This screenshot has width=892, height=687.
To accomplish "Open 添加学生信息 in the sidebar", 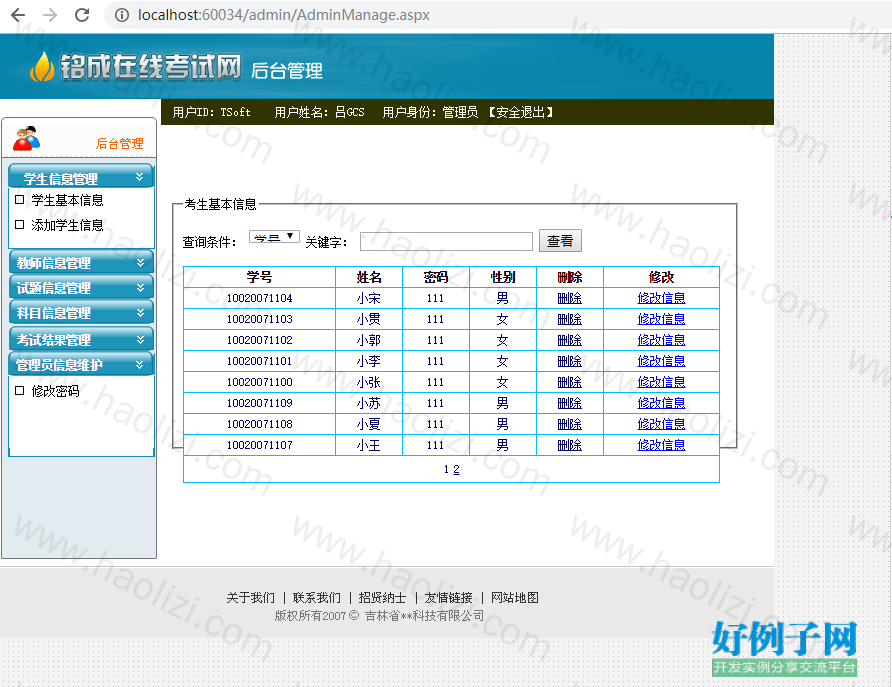I will pyautogui.click(x=67, y=225).
